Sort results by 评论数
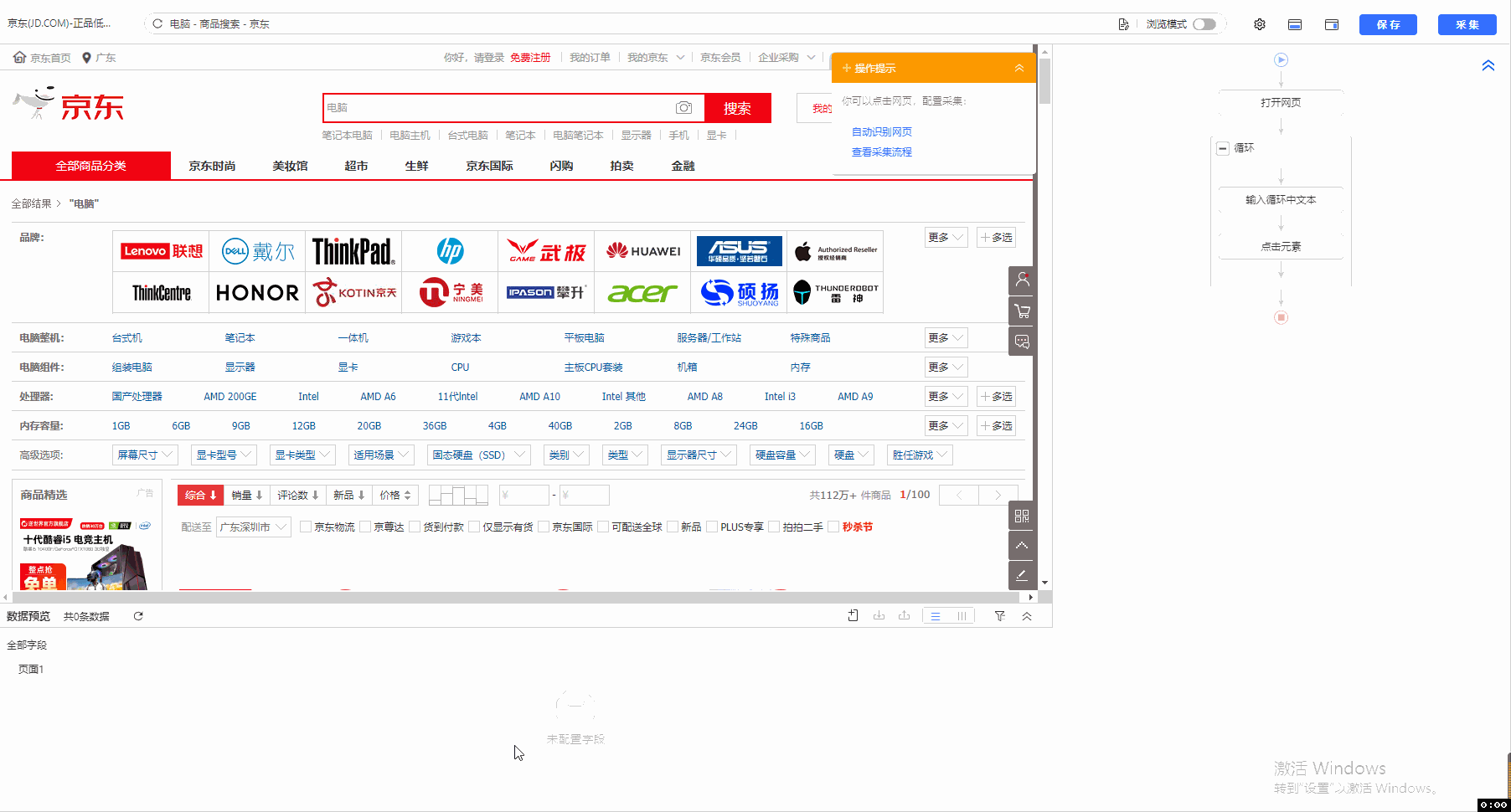Viewport: 1511px width, 812px height. (x=298, y=496)
